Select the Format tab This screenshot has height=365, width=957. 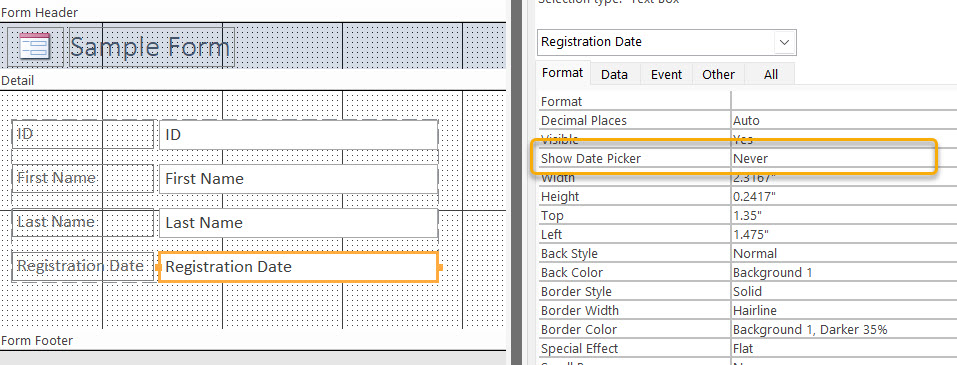pos(563,73)
